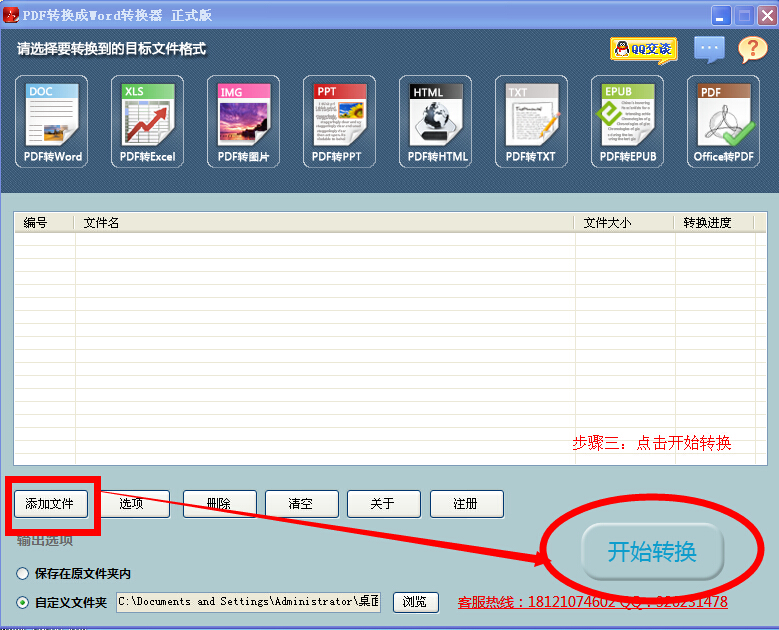Select 自定义文件夹 radio option
The width and height of the screenshot is (779, 630).
point(23,602)
